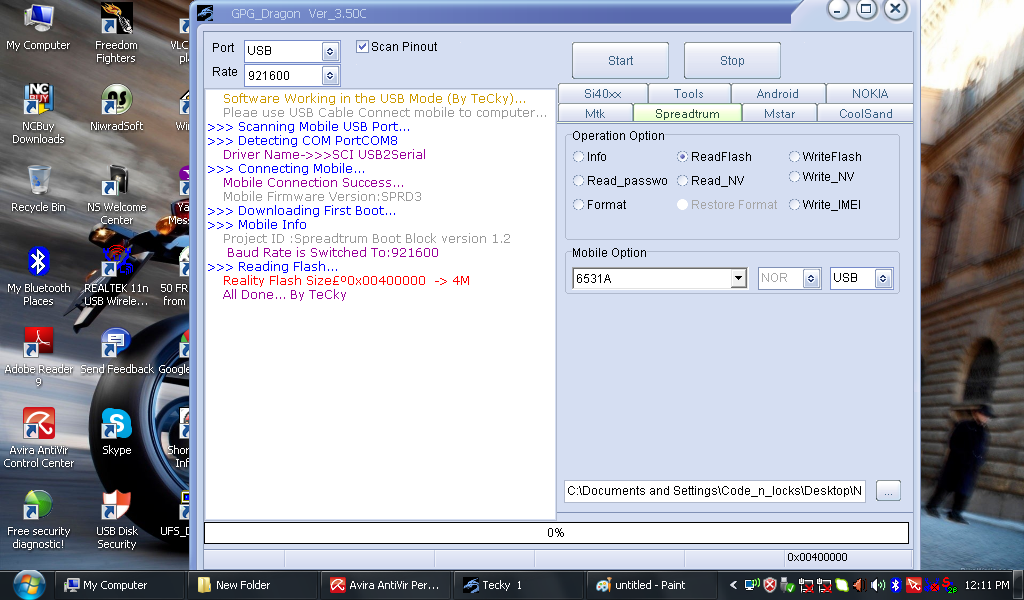The height and width of the screenshot is (600, 1024).
Task: Open the 6531A mobile model dropdown
Action: [x=739, y=278]
